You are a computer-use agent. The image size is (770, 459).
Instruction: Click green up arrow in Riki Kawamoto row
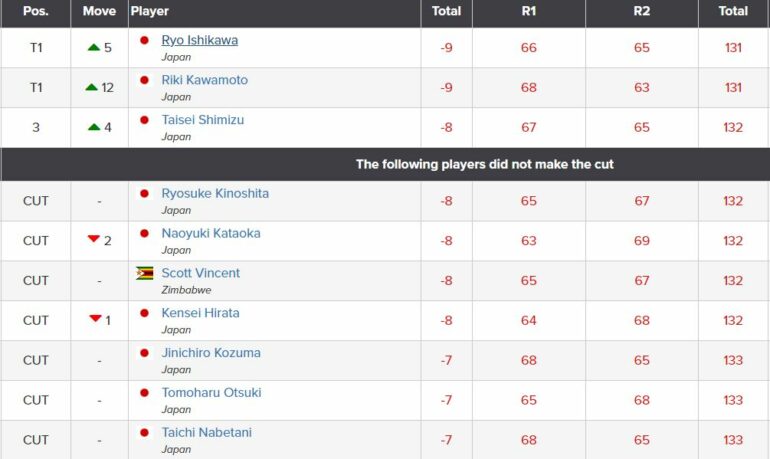click(92, 87)
